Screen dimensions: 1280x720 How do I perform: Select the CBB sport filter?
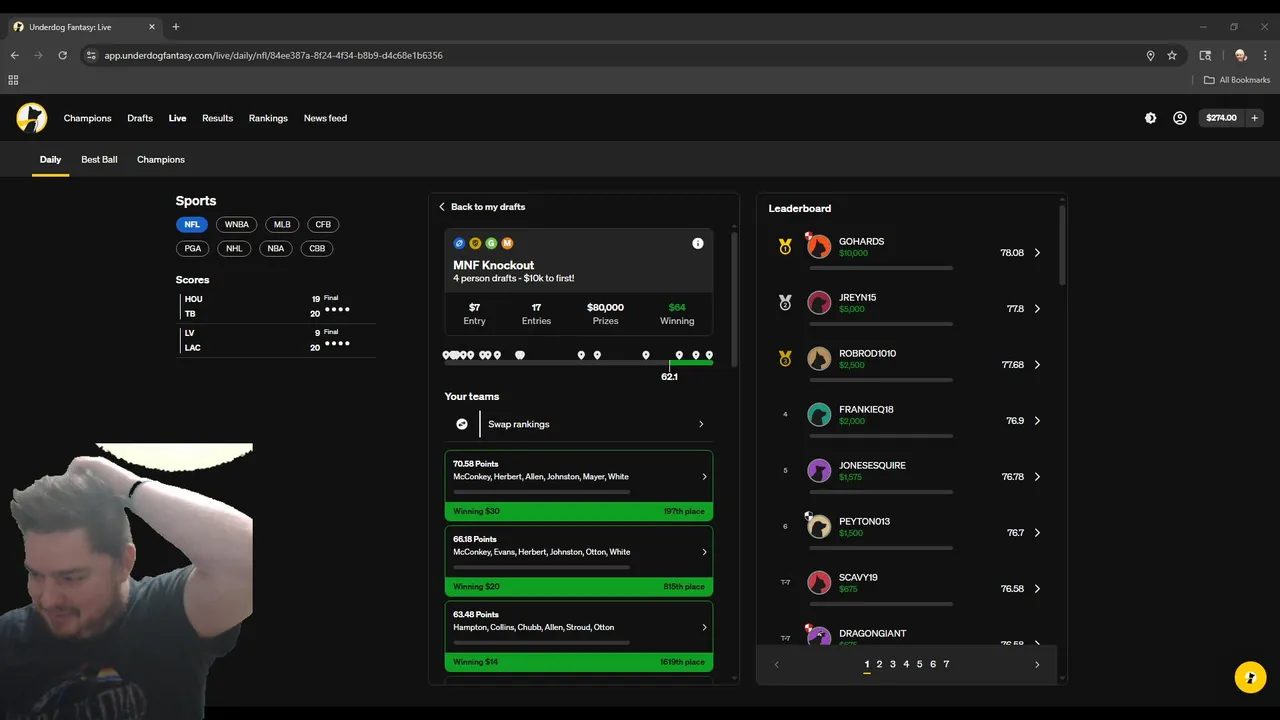coord(317,248)
